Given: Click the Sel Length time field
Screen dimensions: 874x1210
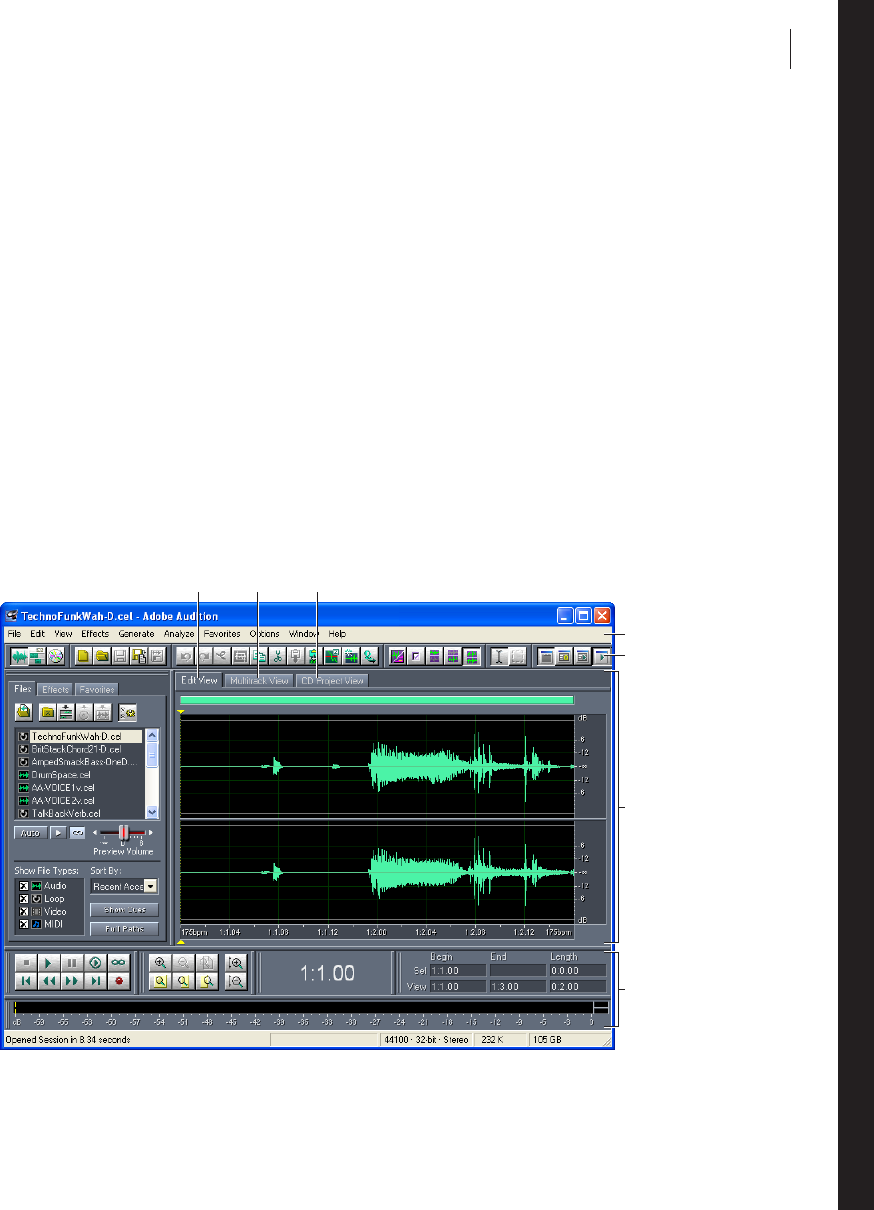Looking at the screenshot, I should coord(577,970).
